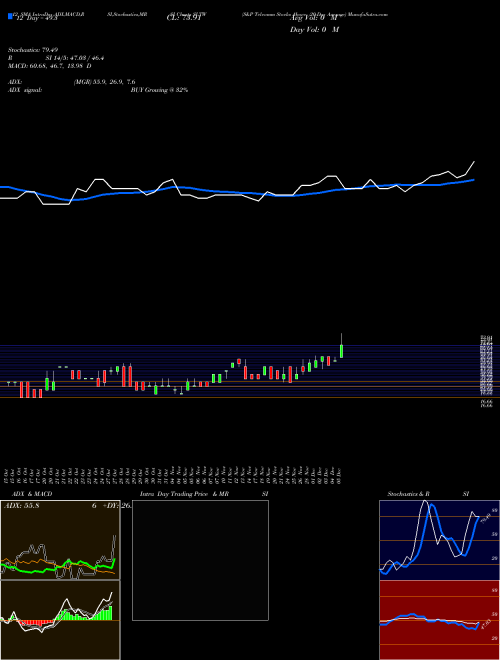Screen dimensions: 500x660
Task: Click the empty Intra Day Trading Price panel
Action: 200,560
